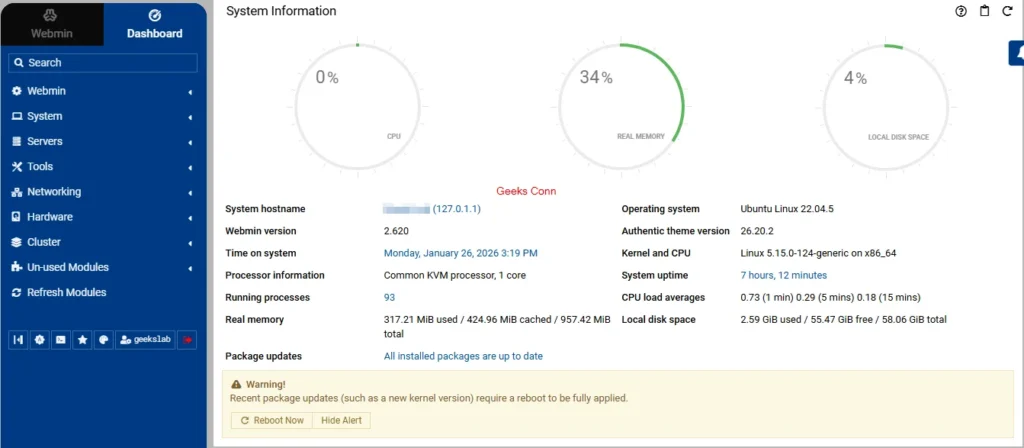Click the Real Memory usage gauge
Viewport: 1024px width, 448px height.
coord(621,106)
